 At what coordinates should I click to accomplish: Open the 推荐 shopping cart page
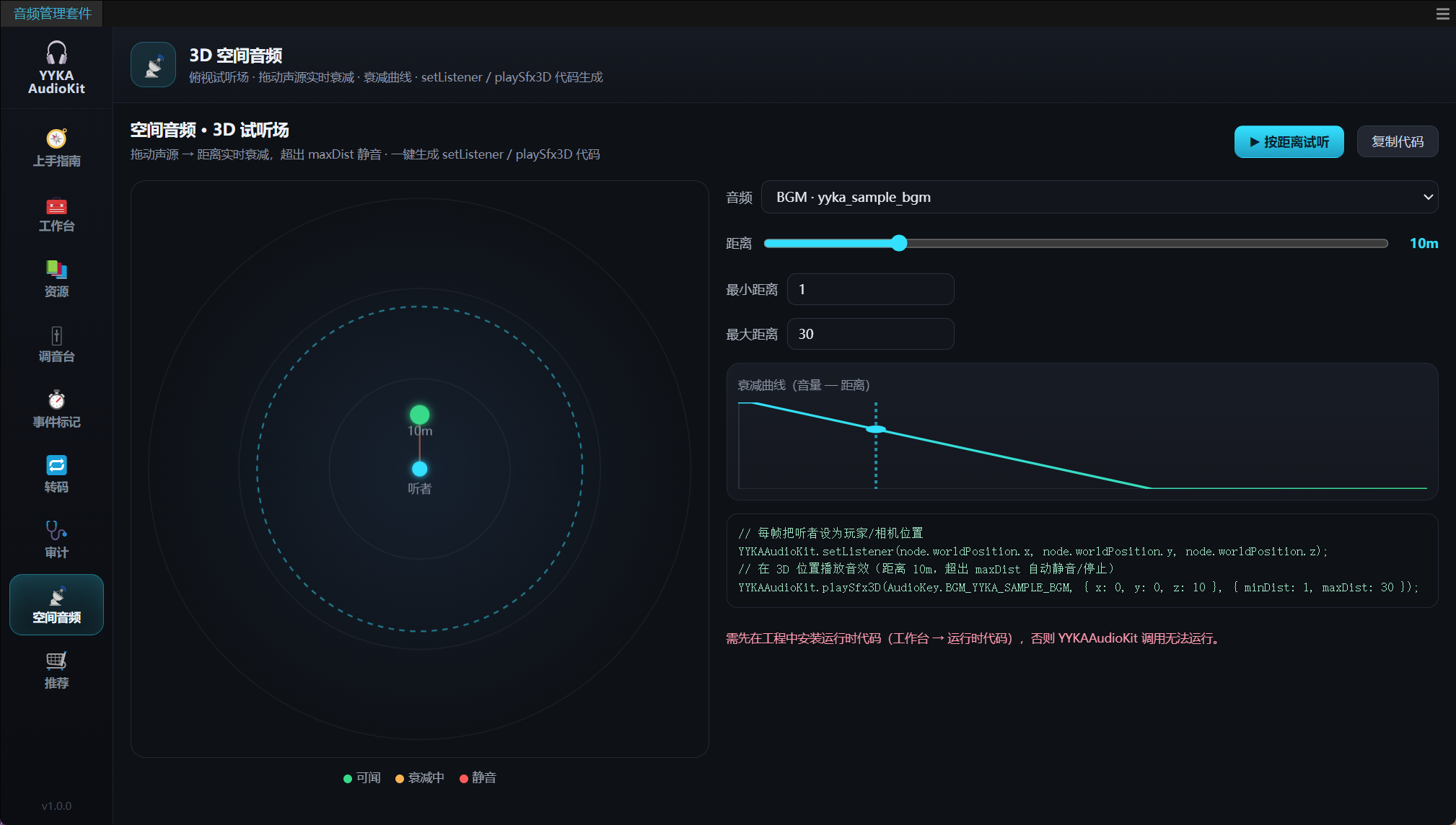click(56, 671)
